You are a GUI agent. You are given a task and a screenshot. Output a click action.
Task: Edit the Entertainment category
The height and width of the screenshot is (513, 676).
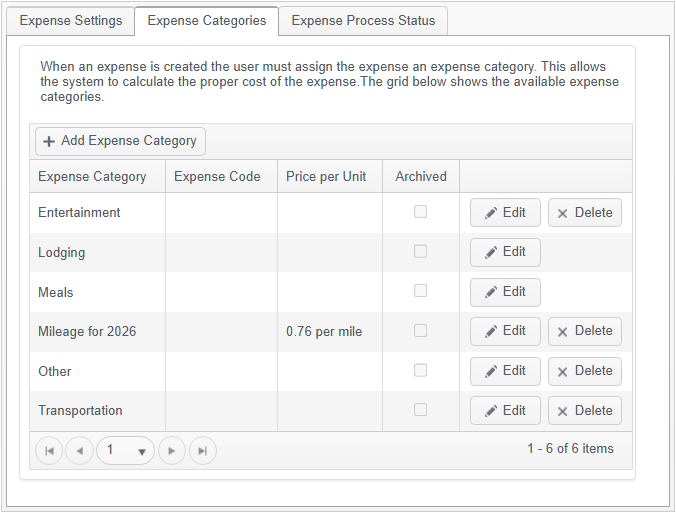505,213
